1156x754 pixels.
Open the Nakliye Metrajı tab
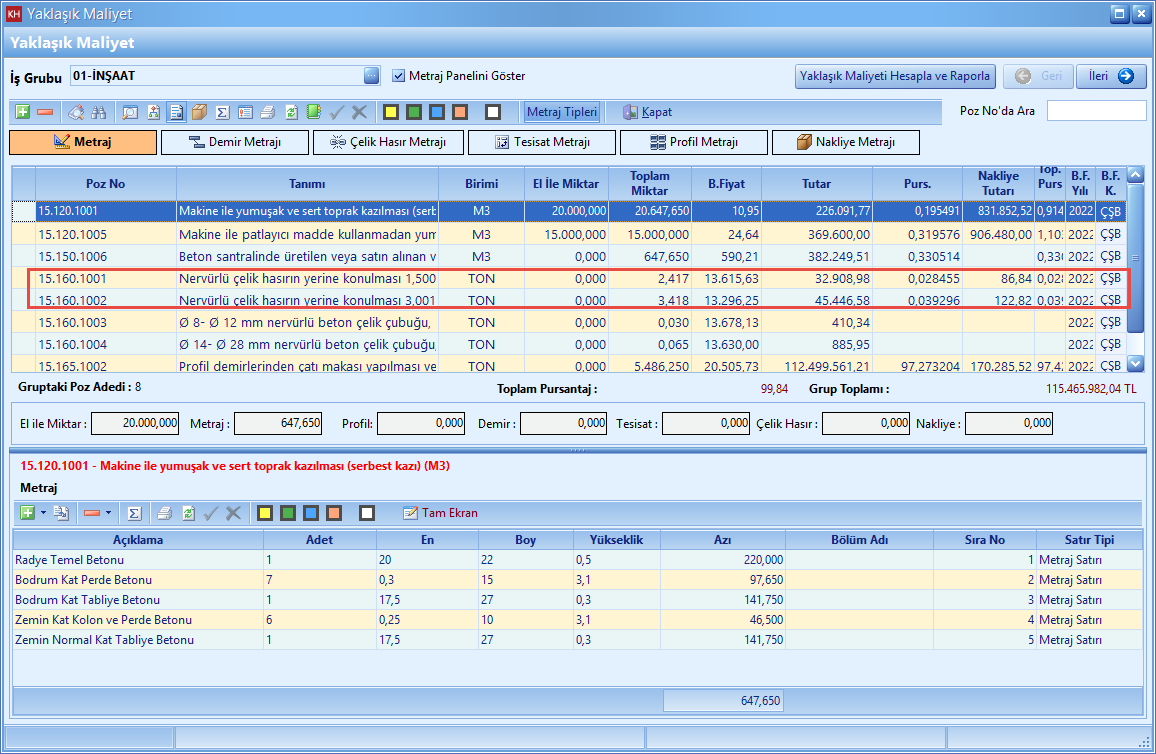tap(845, 143)
